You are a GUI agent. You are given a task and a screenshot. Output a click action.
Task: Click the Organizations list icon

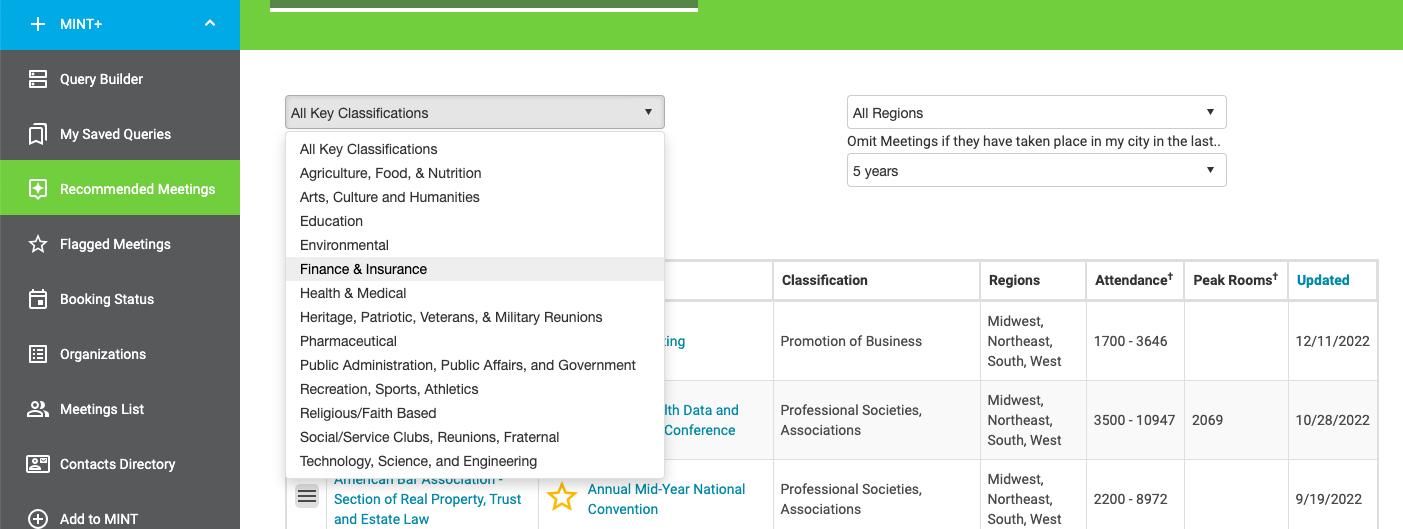(x=38, y=354)
